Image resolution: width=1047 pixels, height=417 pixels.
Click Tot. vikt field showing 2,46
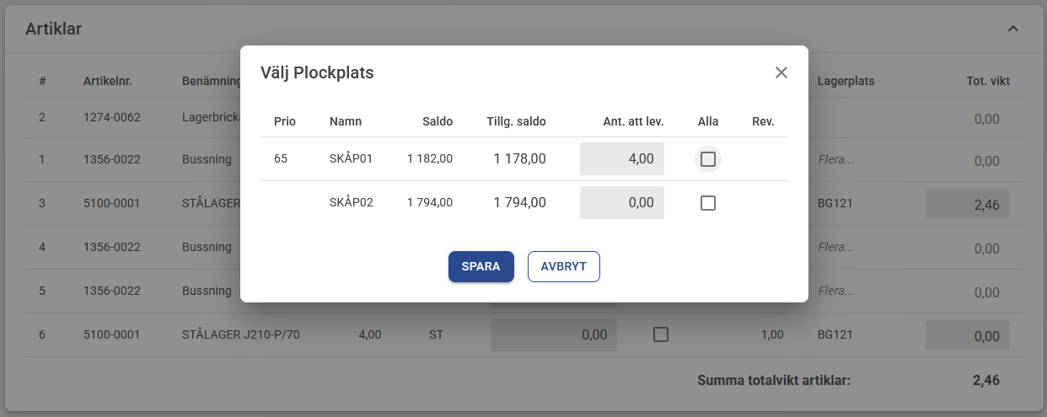point(967,204)
